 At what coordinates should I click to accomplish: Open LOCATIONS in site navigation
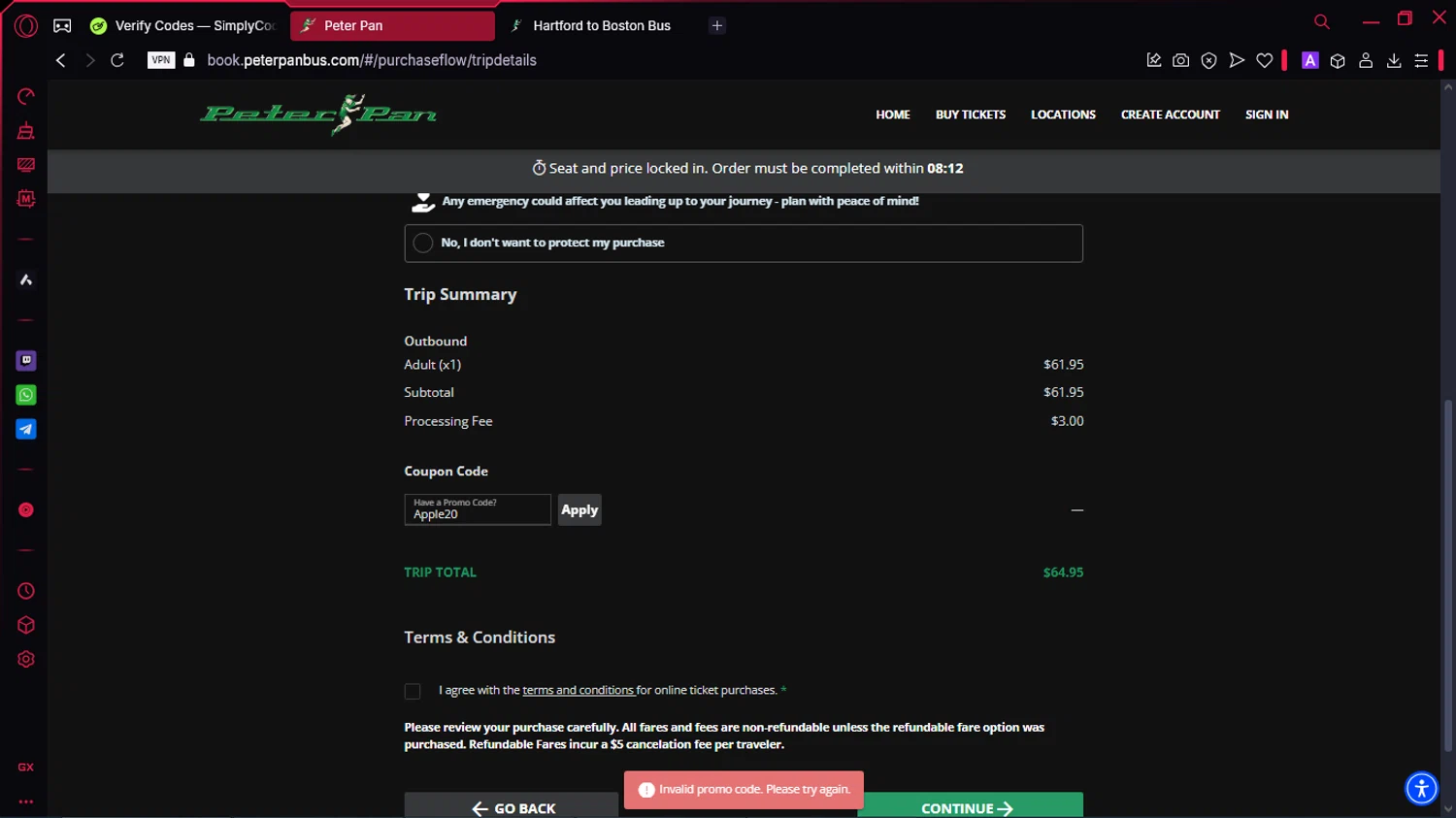(1063, 115)
